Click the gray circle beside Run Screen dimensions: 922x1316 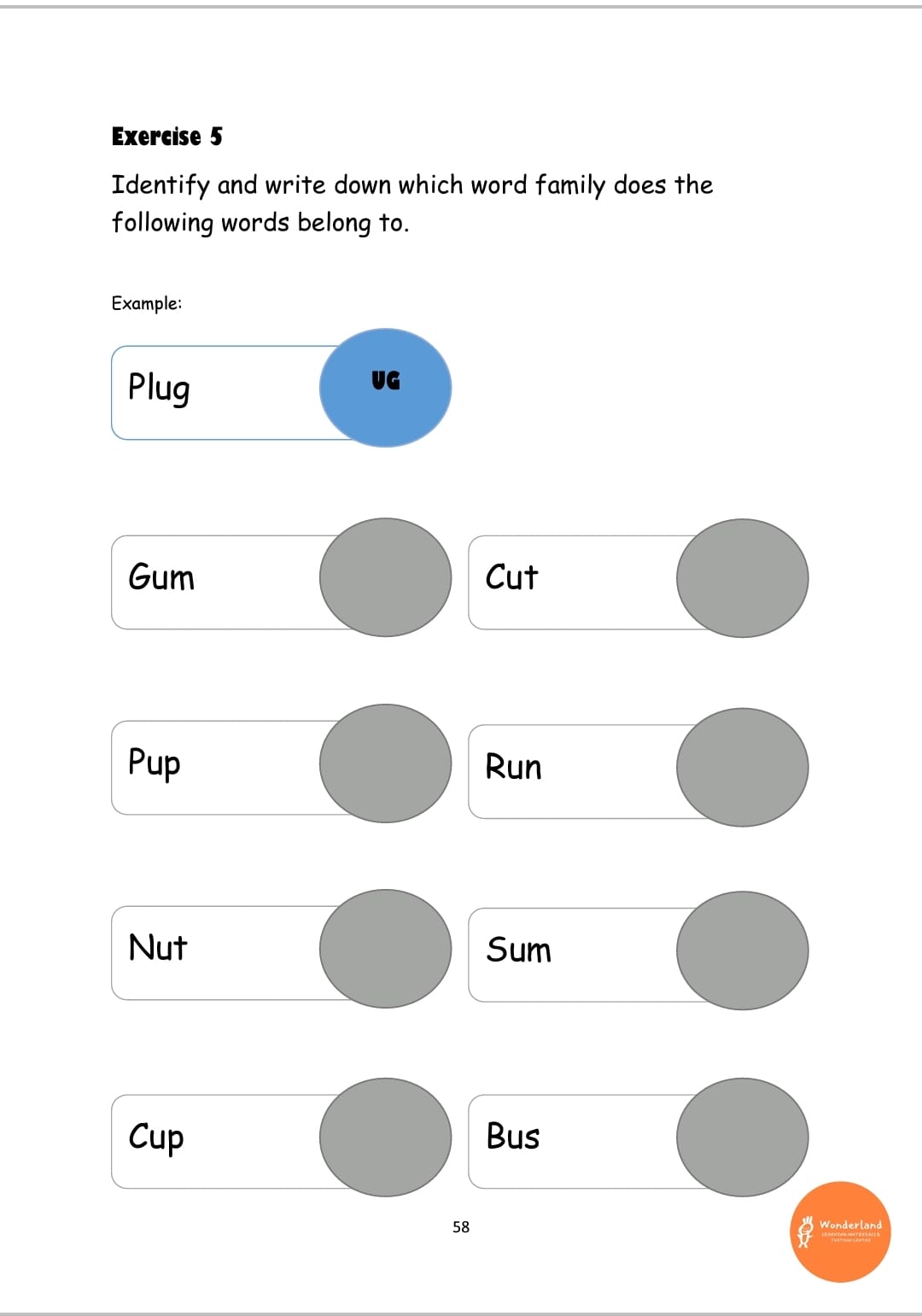pyautogui.click(x=742, y=767)
